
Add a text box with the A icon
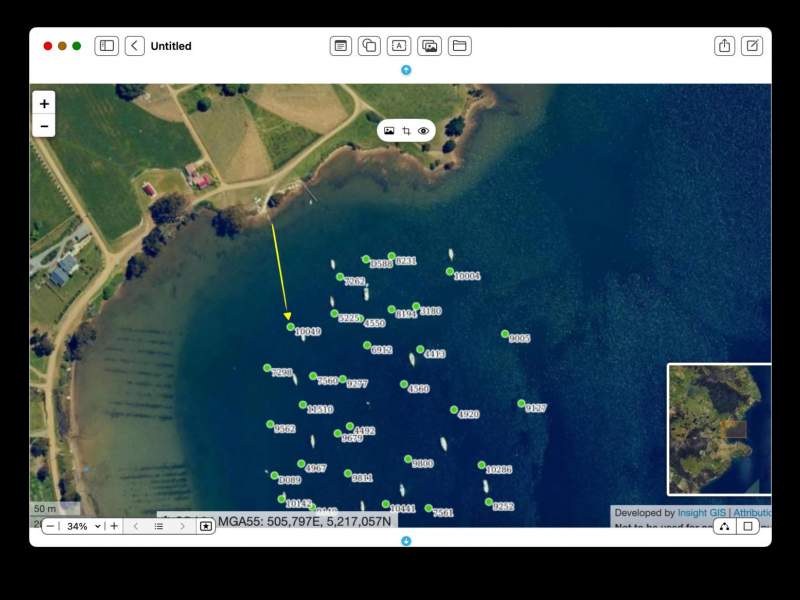(399, 46)
